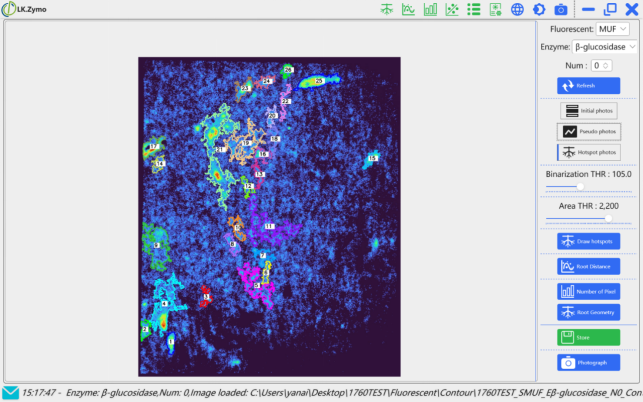Click the Root Distance button

click(588, 266)
